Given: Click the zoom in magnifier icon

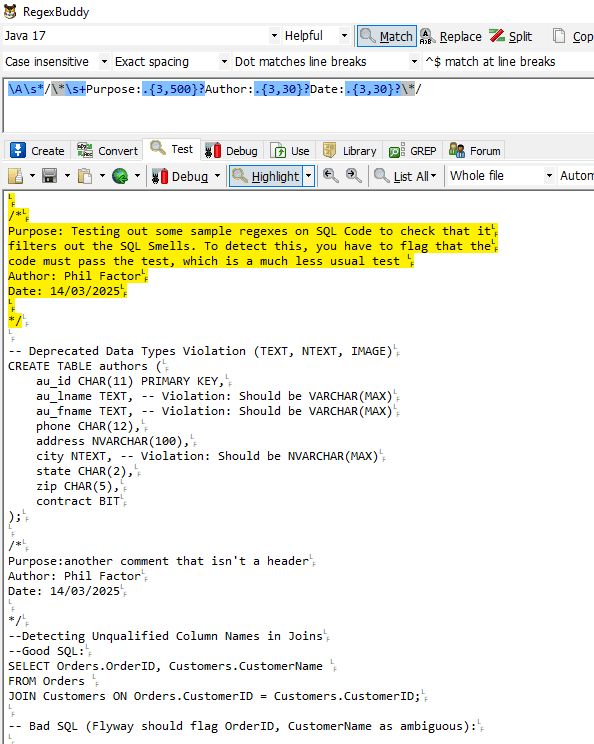Looking at the screenshot, I should point(353,176).
